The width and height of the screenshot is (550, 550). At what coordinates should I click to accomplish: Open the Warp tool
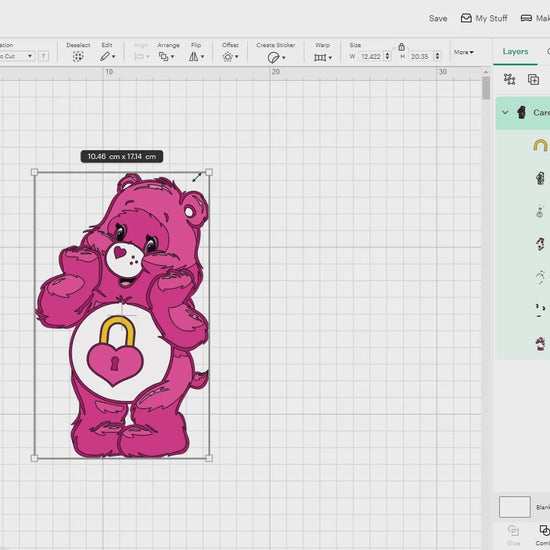(320, 57)
